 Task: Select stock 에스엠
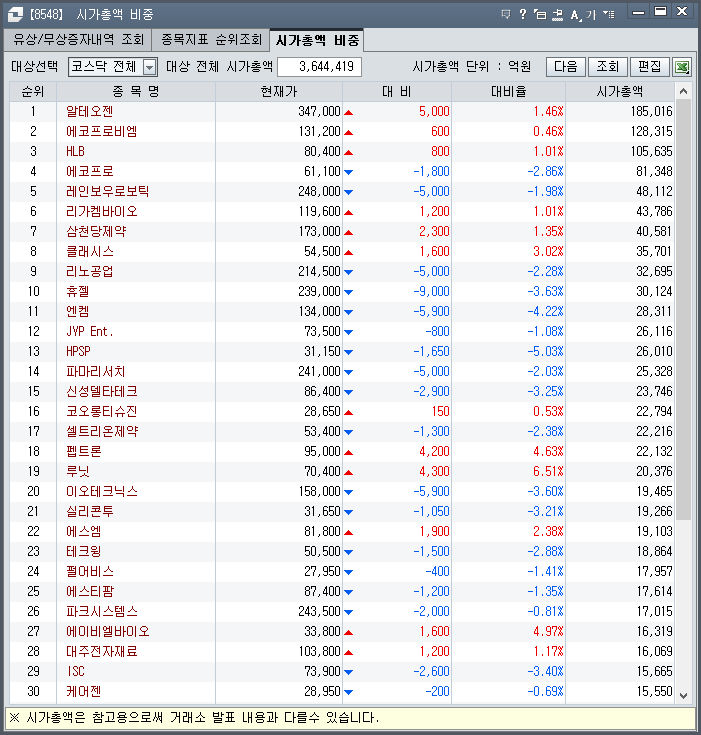pos(83,532)
